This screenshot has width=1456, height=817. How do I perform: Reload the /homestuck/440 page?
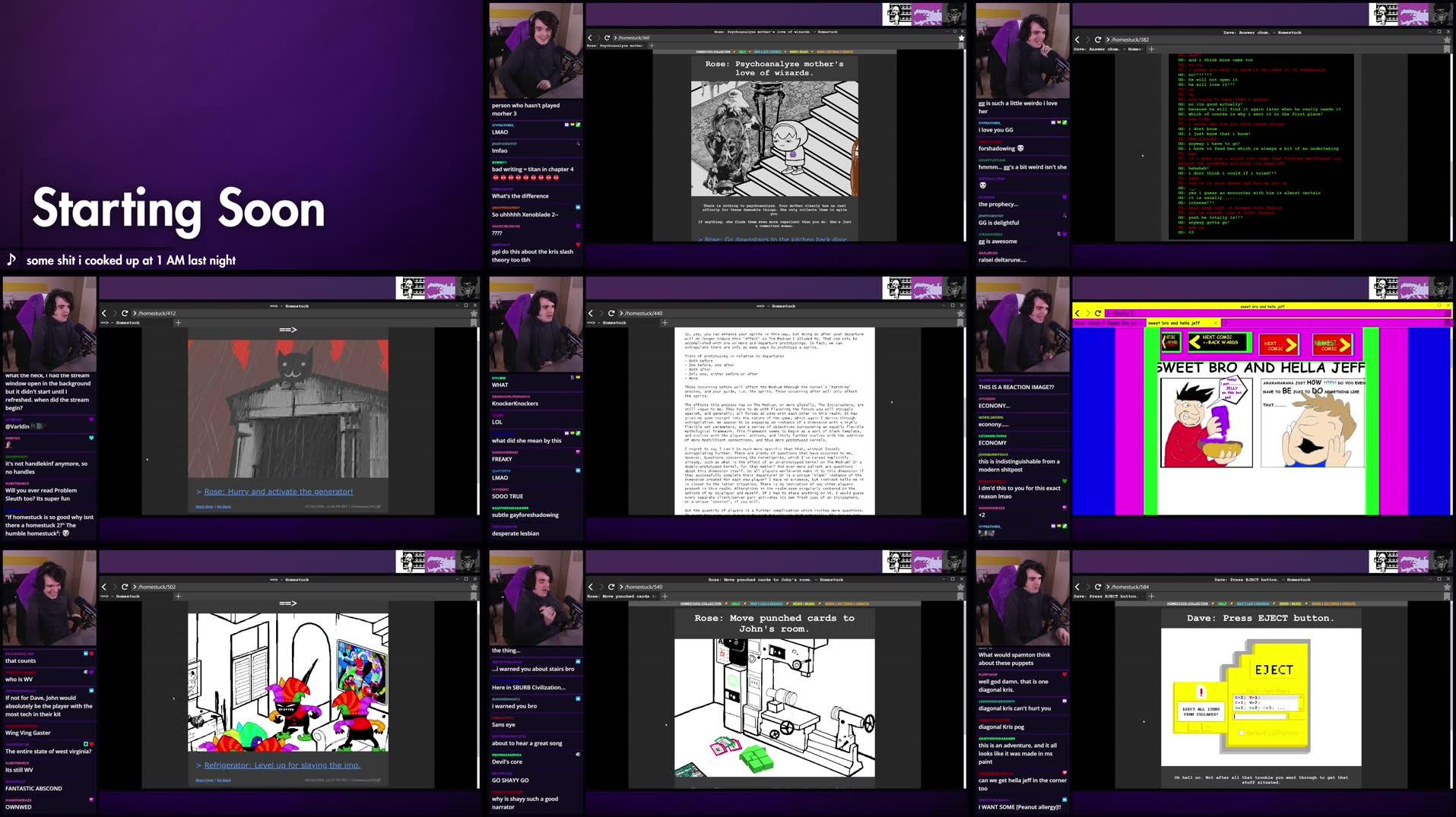click(x=611, y=313)
